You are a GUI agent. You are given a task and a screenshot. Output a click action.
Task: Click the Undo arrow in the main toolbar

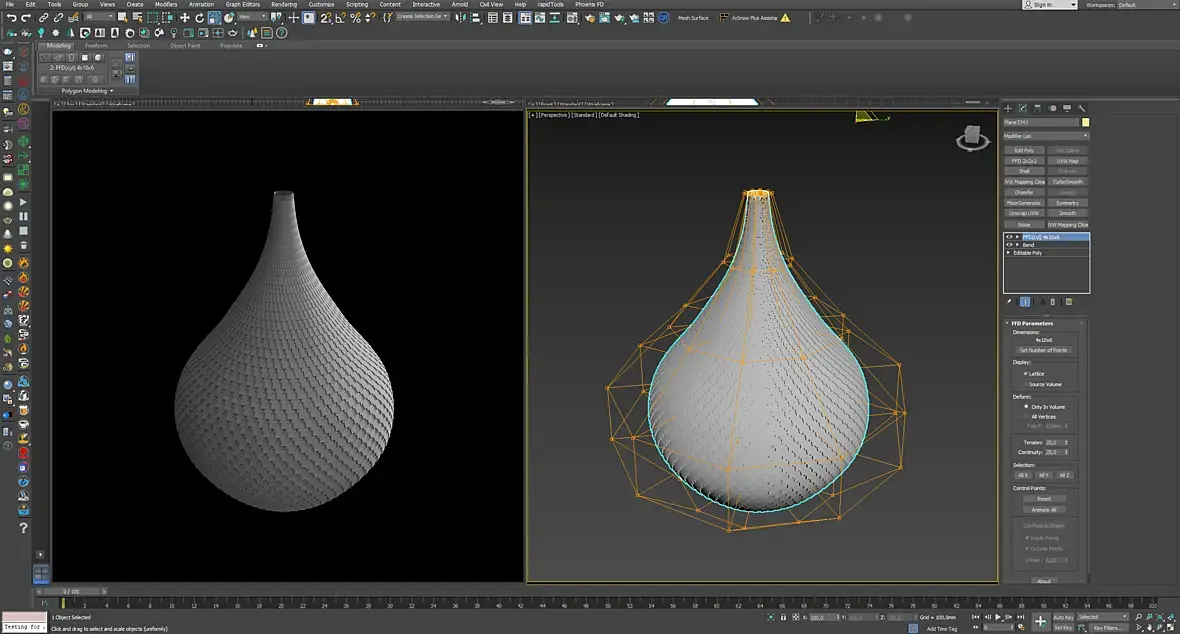[11, 18]
